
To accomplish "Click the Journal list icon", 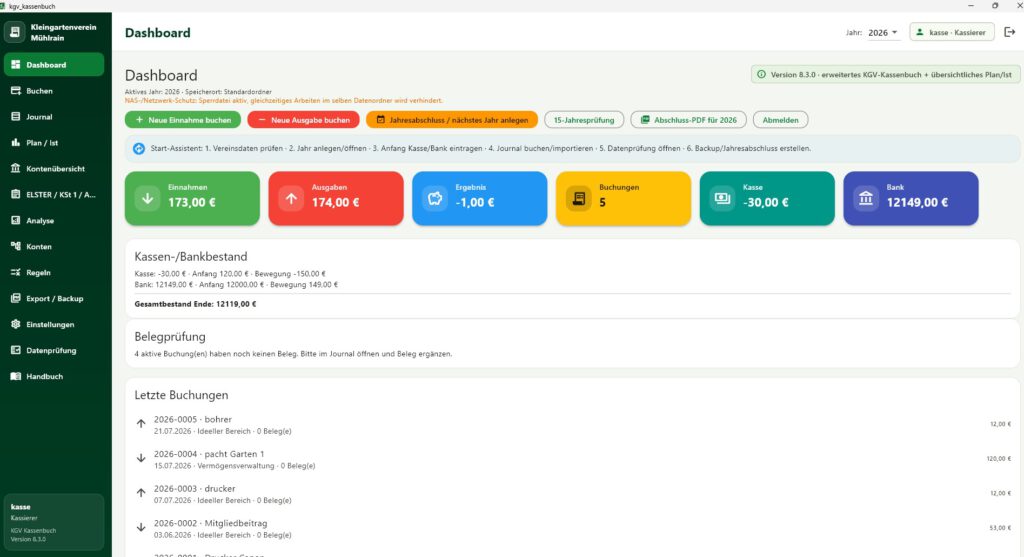I will pyautogui.click(x=16, y=117).
